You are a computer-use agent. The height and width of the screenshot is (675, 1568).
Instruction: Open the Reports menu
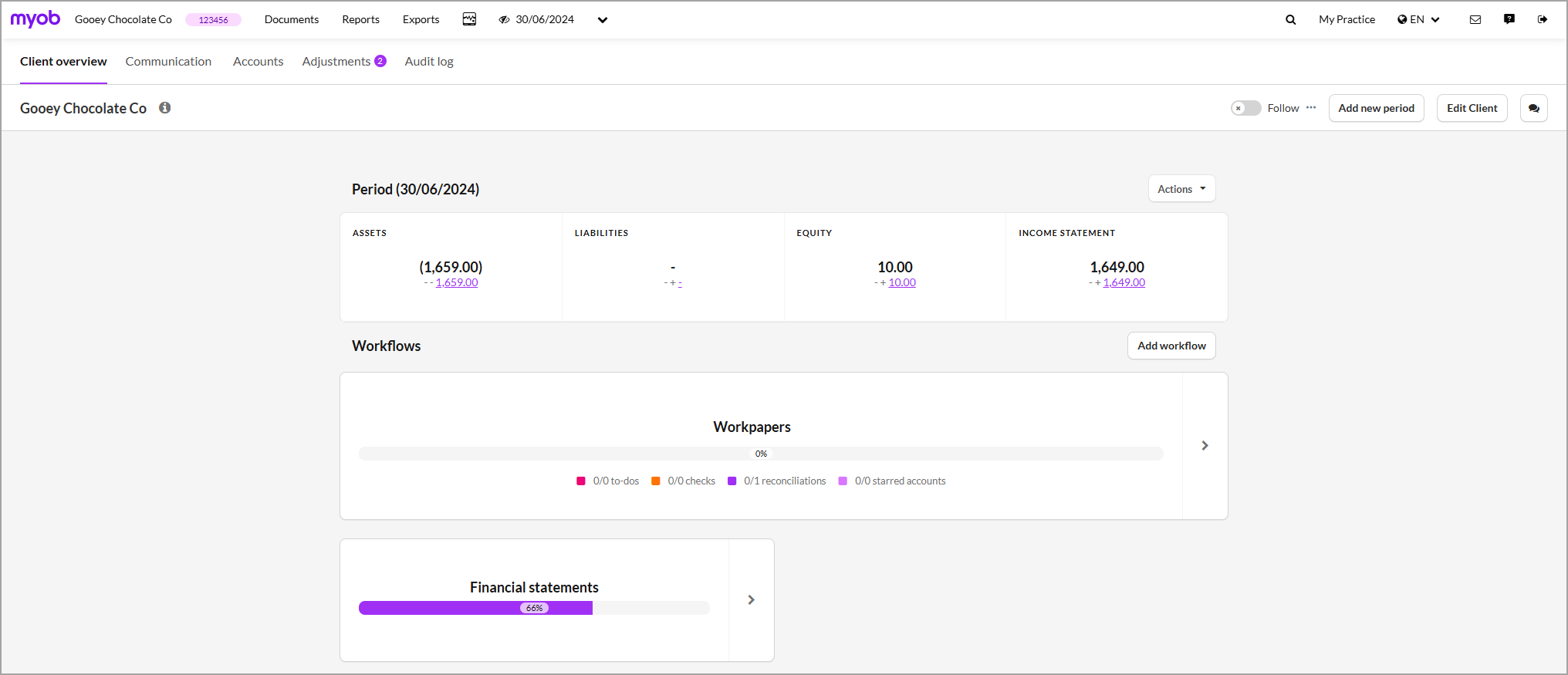[360, 20]
